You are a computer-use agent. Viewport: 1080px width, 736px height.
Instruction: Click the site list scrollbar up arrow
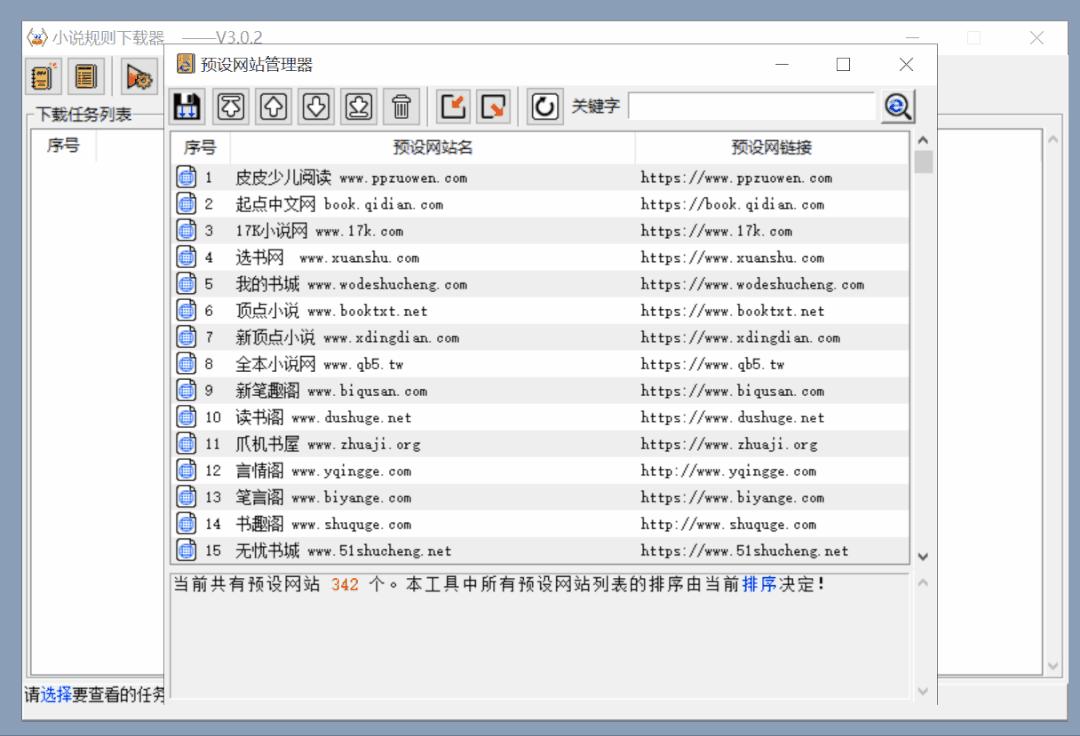923,141
